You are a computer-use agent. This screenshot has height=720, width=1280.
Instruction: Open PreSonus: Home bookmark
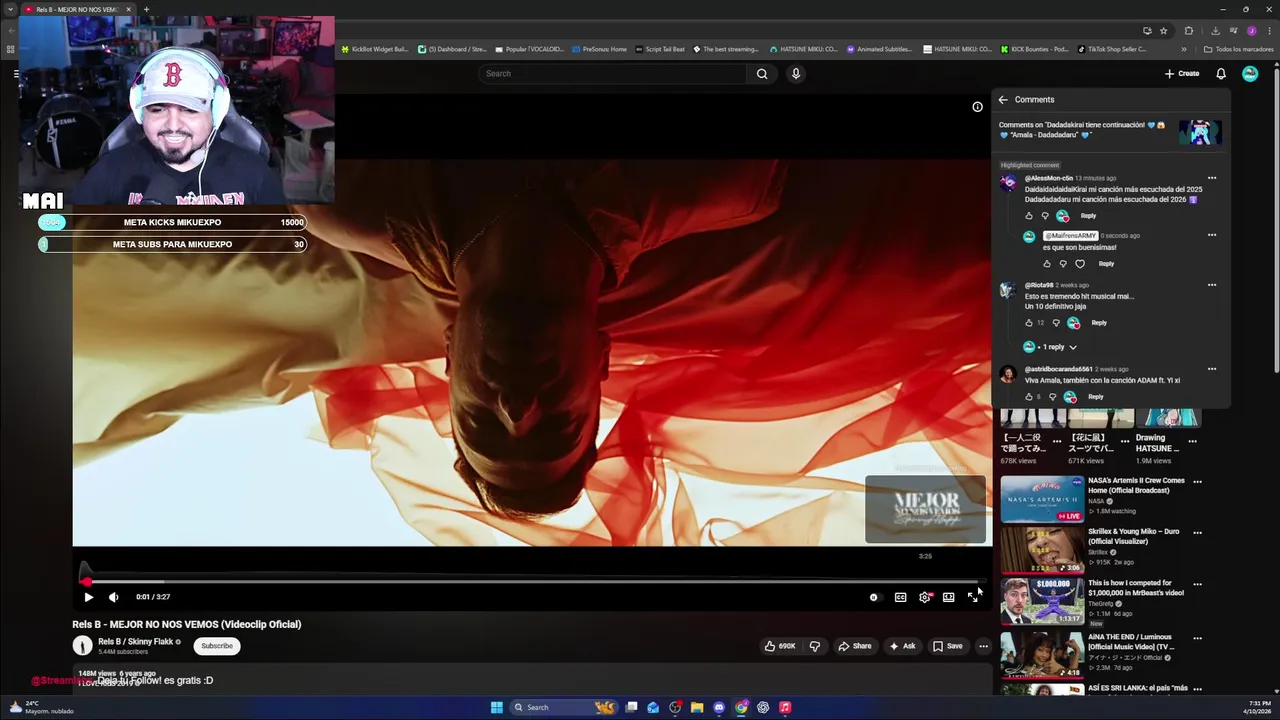(x=599, y=49)
